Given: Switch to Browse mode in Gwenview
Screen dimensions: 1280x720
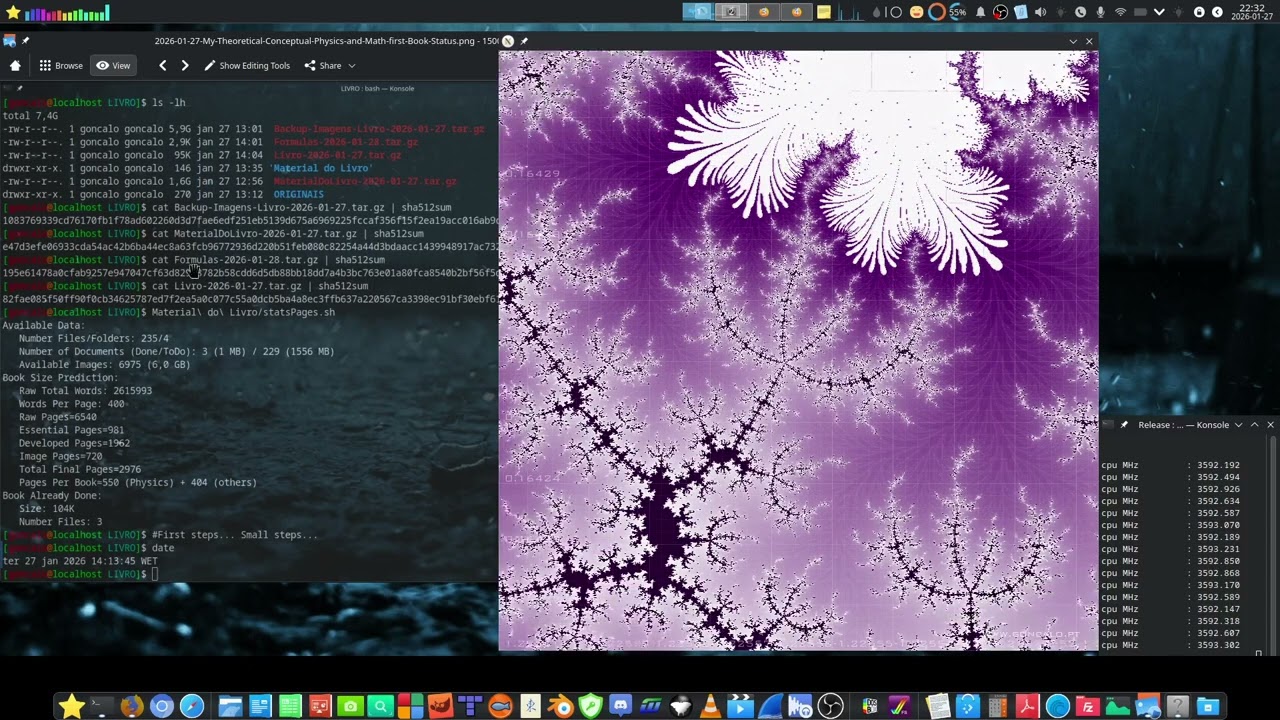Looking at the screenshot, I should coord(61,66).
